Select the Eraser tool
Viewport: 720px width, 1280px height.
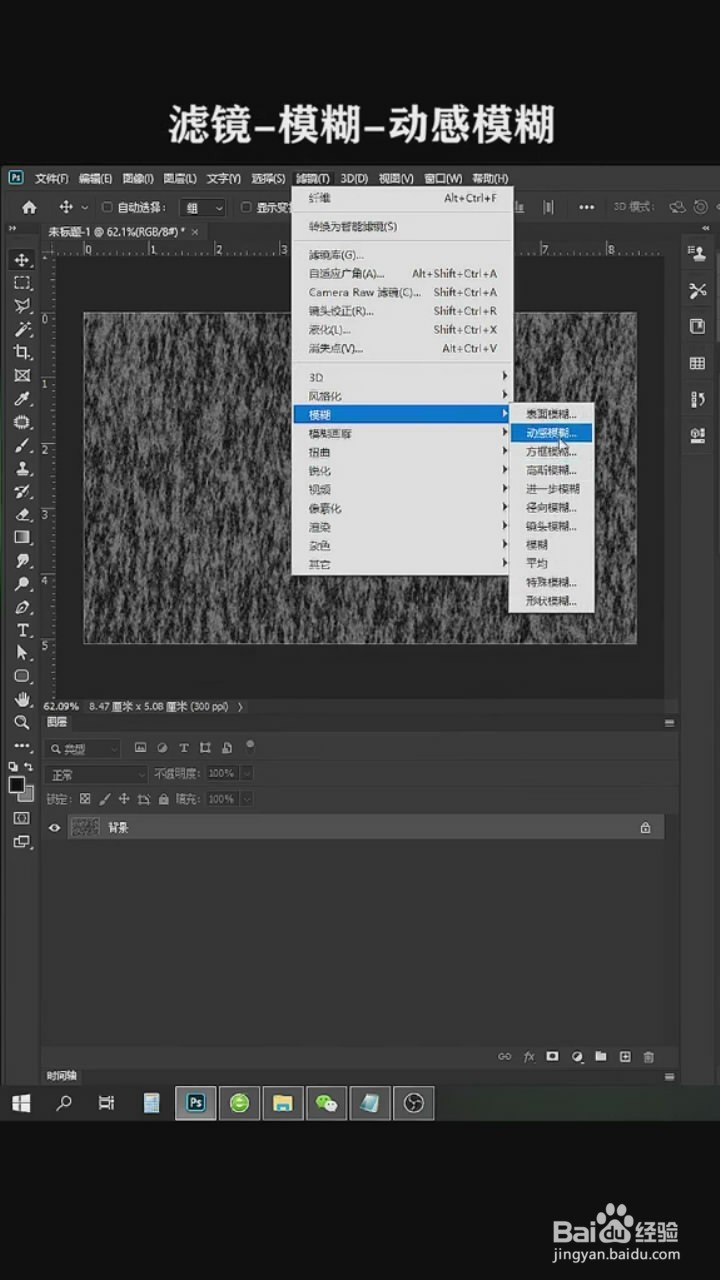22,514
